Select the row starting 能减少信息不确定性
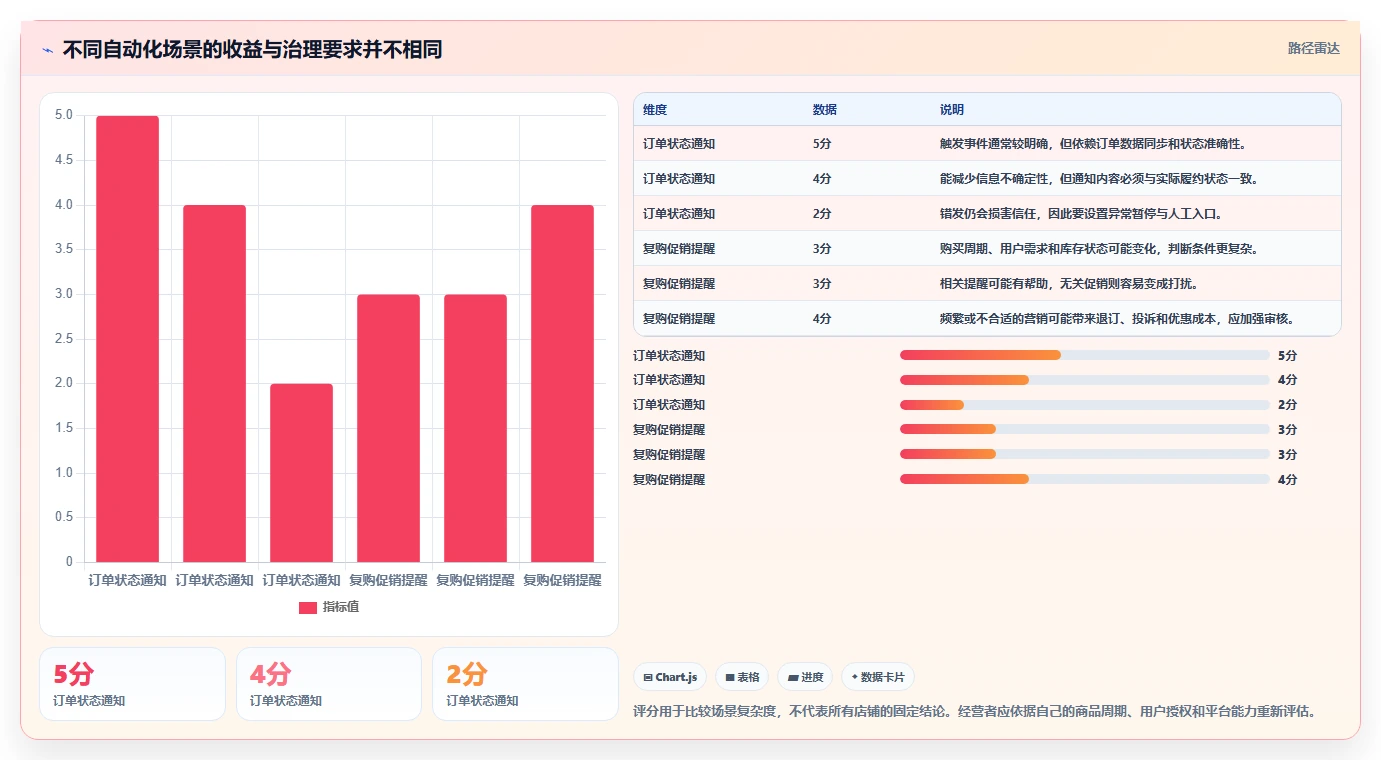The width and height of the screenshot is (1381, 760). tap(987, 179)
